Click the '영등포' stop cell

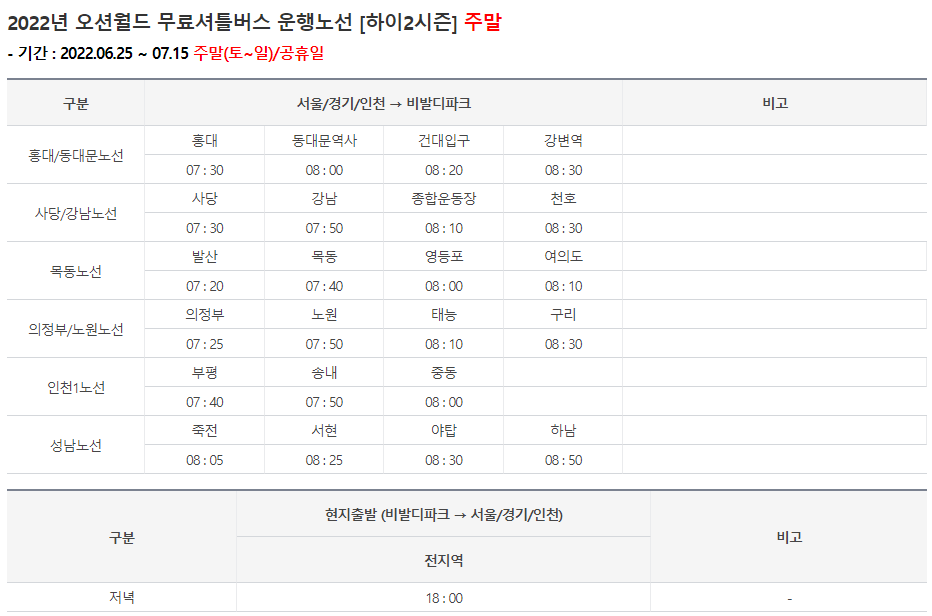click(443, 257)
